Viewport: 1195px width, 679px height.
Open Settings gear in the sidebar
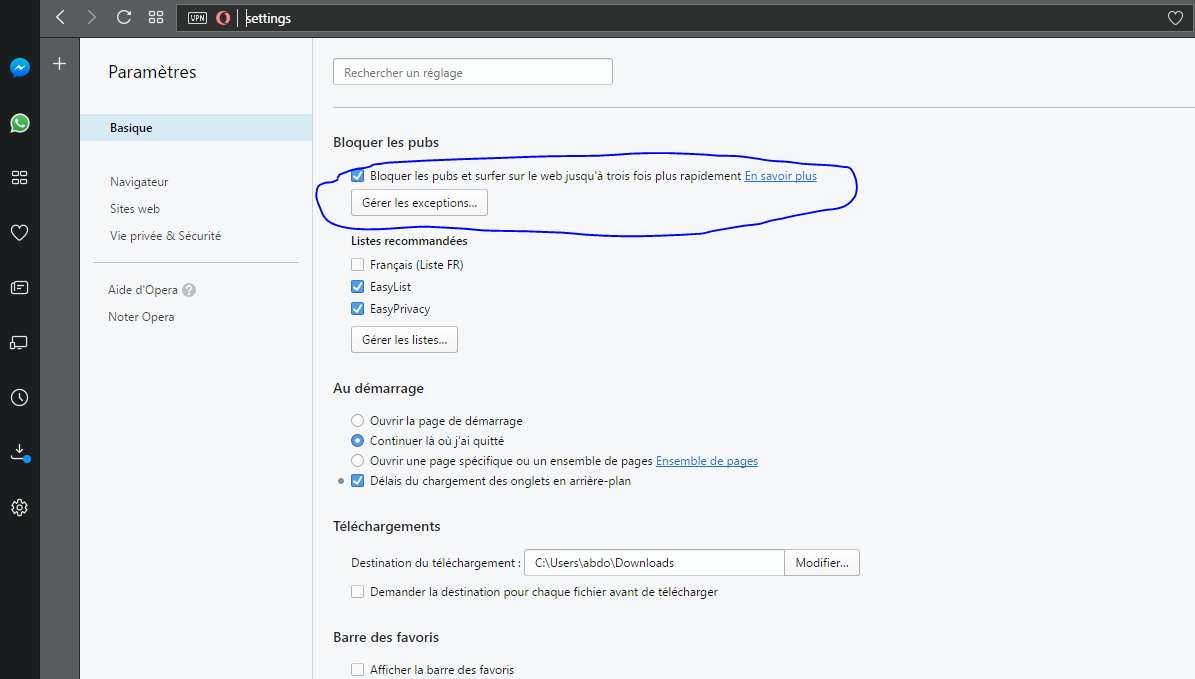click(x=20, y=508)
